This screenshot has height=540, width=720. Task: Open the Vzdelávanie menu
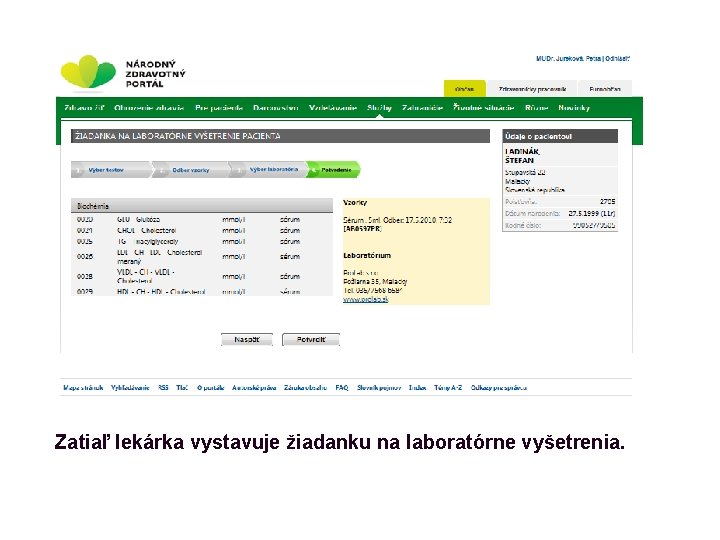[x=333, y=107]
